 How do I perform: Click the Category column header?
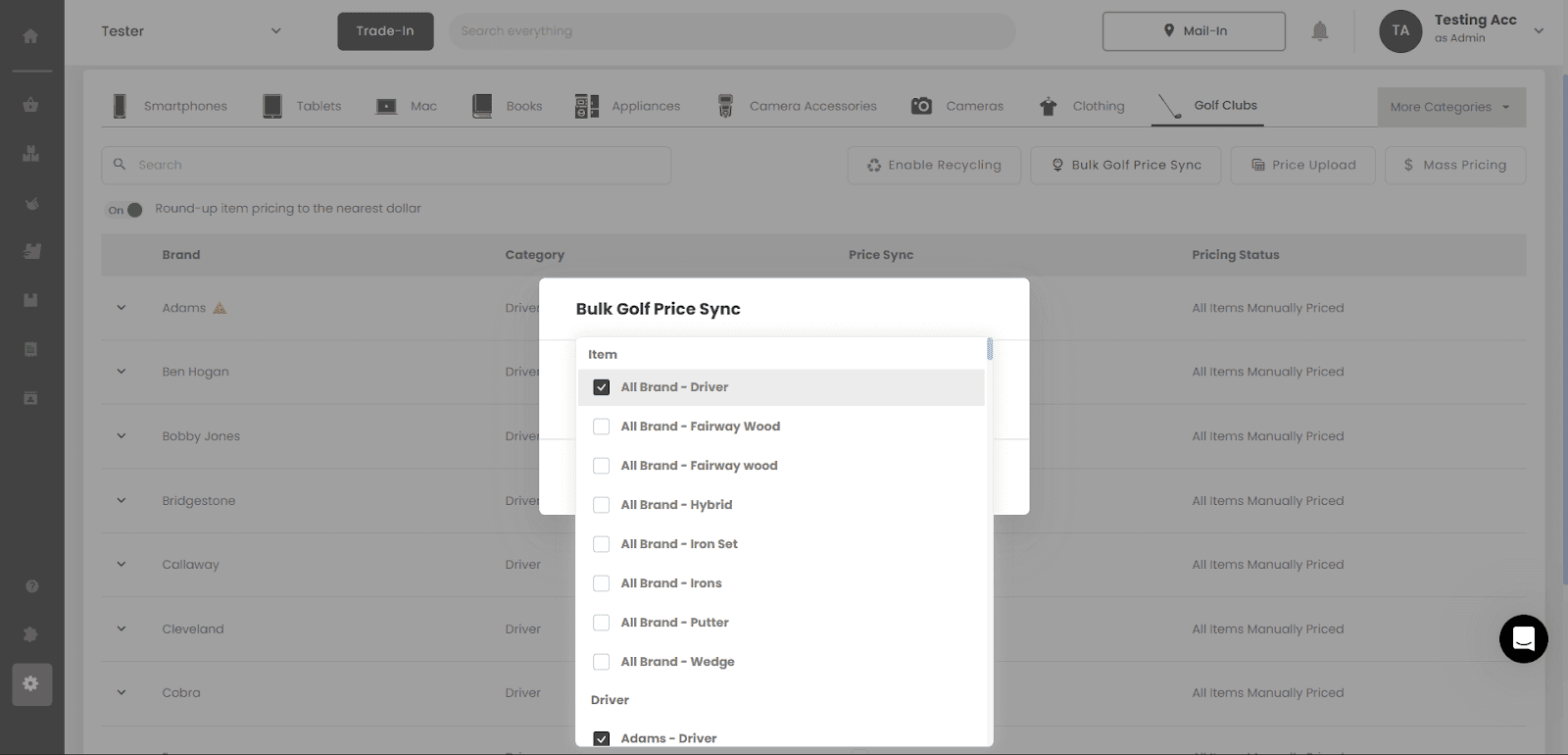[x=535, y=255]
